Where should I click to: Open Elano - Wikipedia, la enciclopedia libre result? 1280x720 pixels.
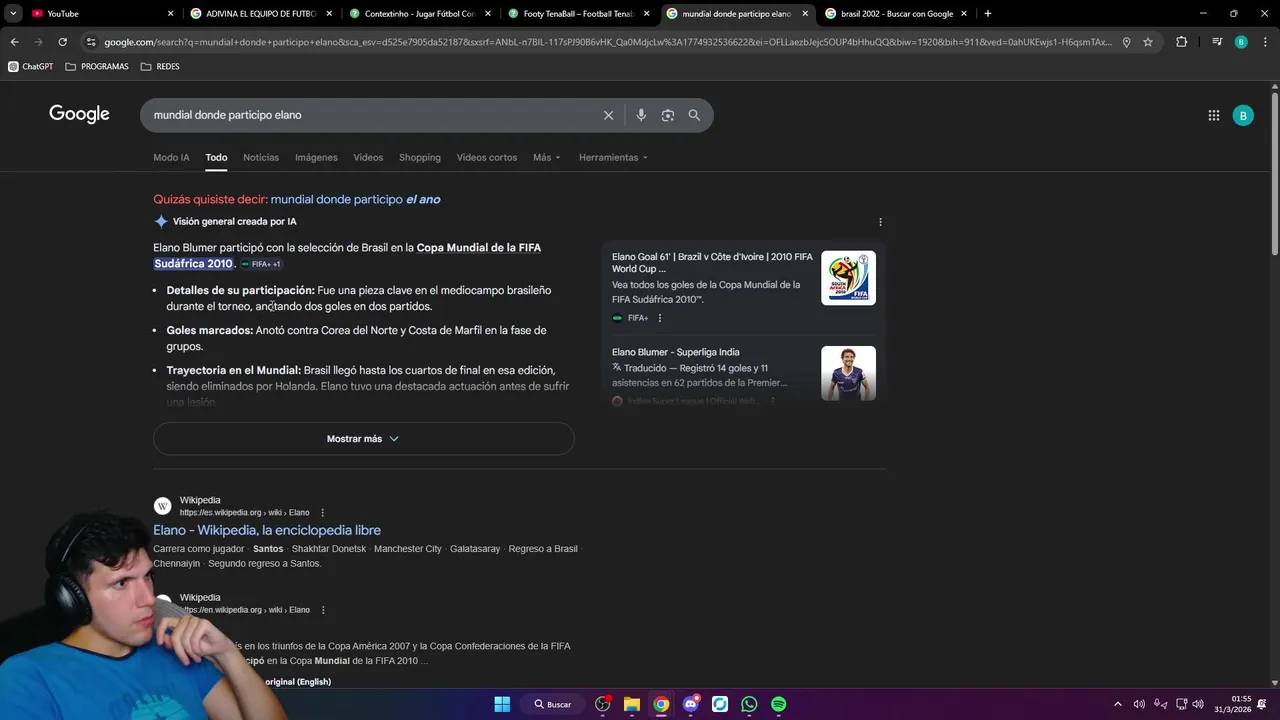coord(267,530)
